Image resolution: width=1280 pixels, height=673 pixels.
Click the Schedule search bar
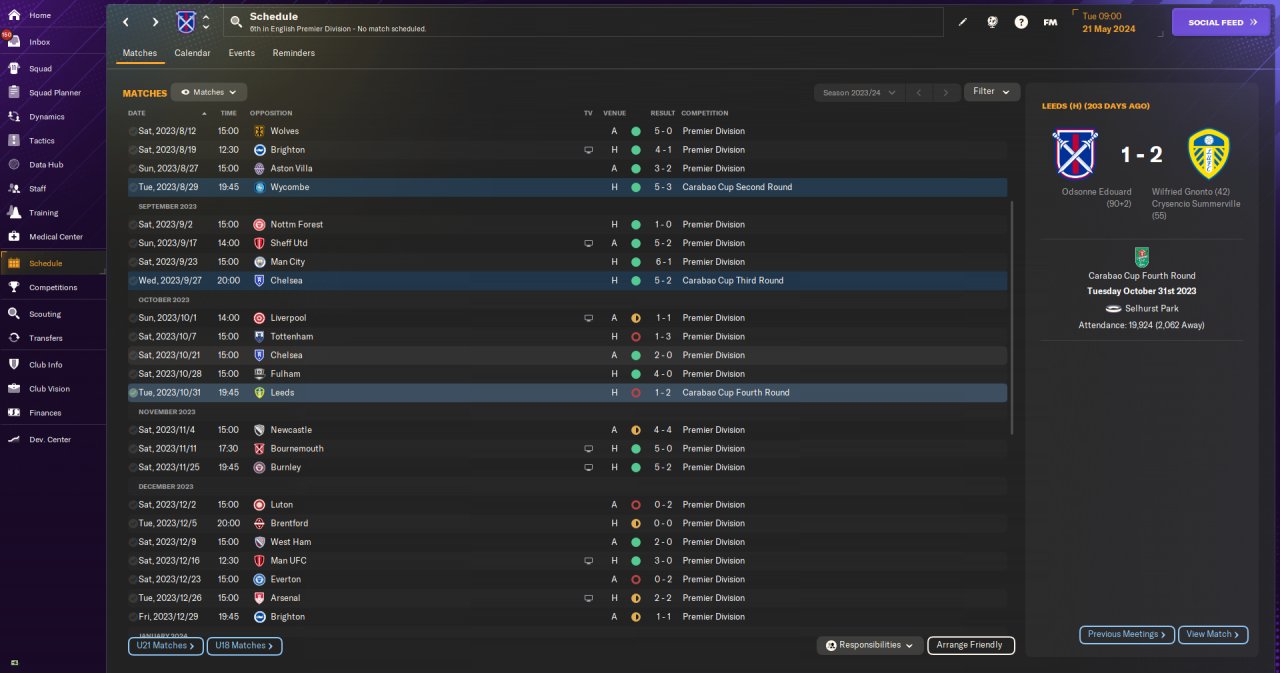click(584, 22)
